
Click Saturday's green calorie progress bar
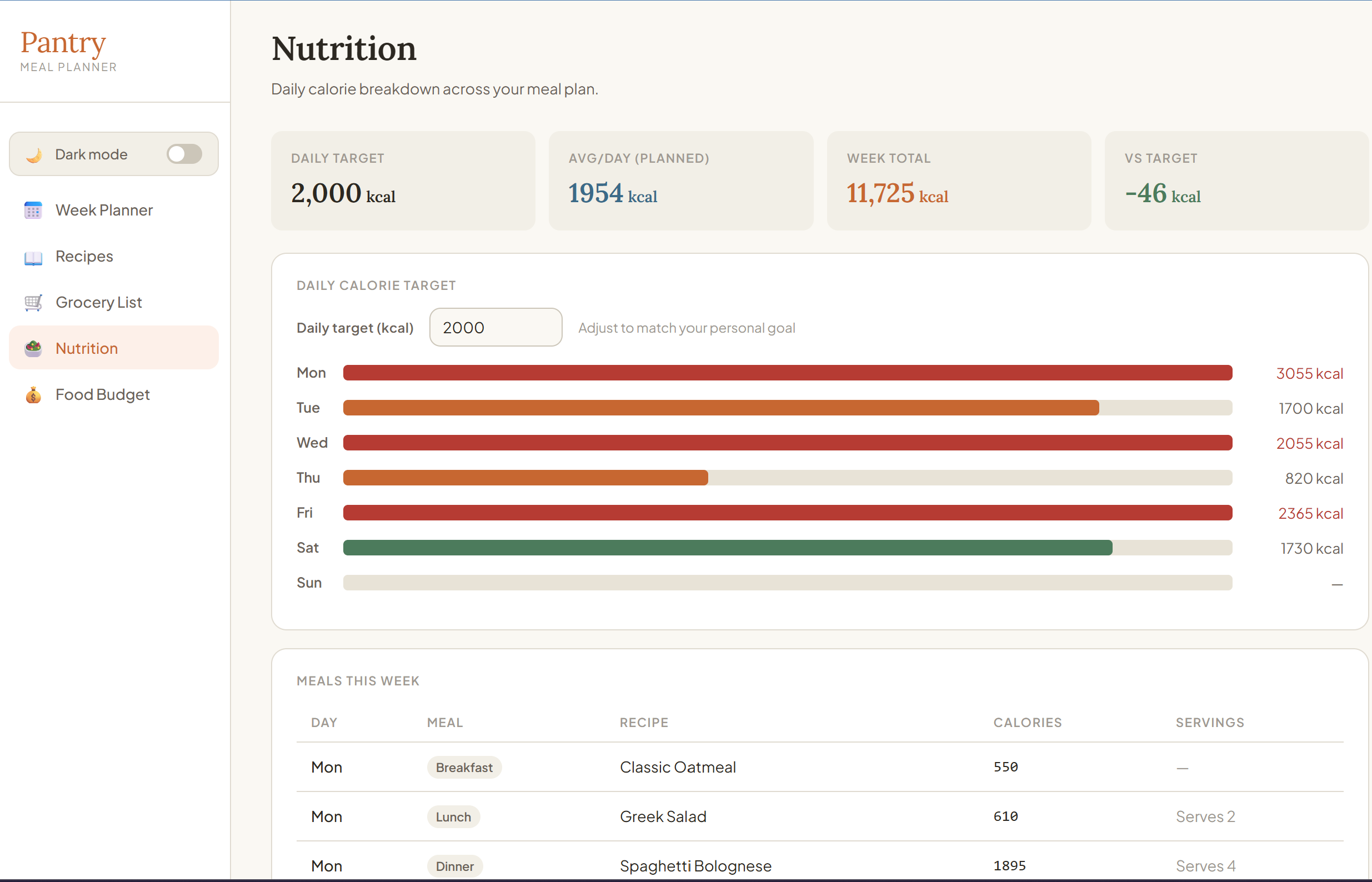pyautogui.click(x=727, y=548)
